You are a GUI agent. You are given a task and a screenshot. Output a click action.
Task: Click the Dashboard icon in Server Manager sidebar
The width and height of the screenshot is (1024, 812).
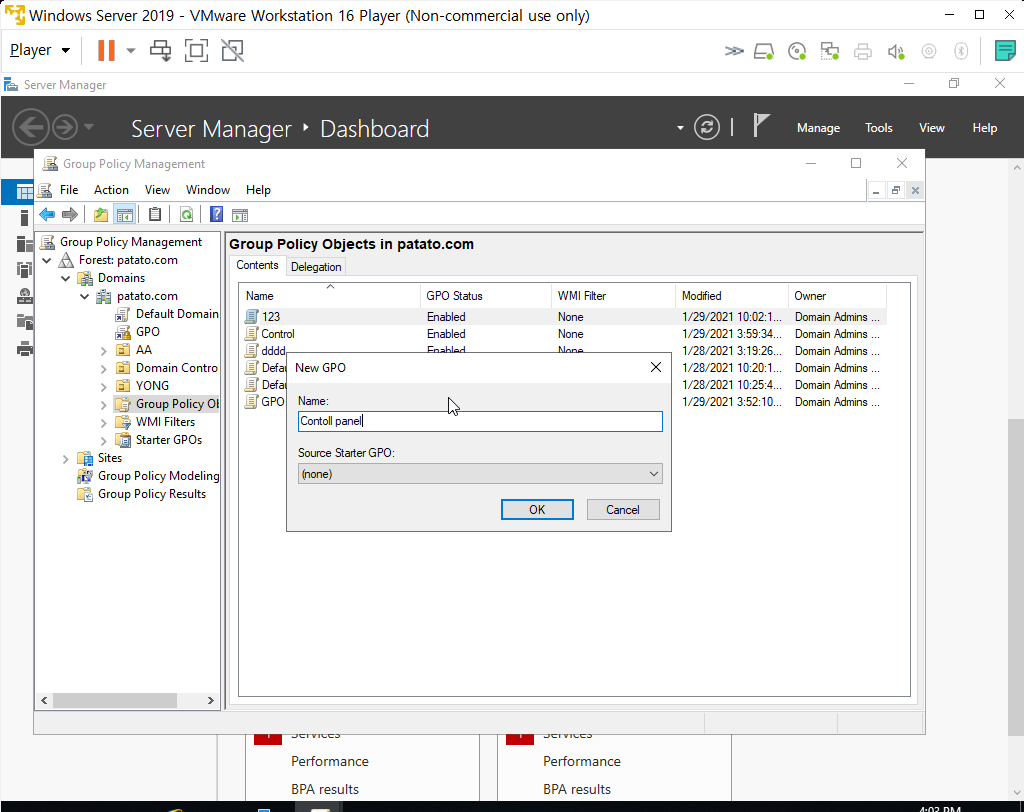point(24,192)
